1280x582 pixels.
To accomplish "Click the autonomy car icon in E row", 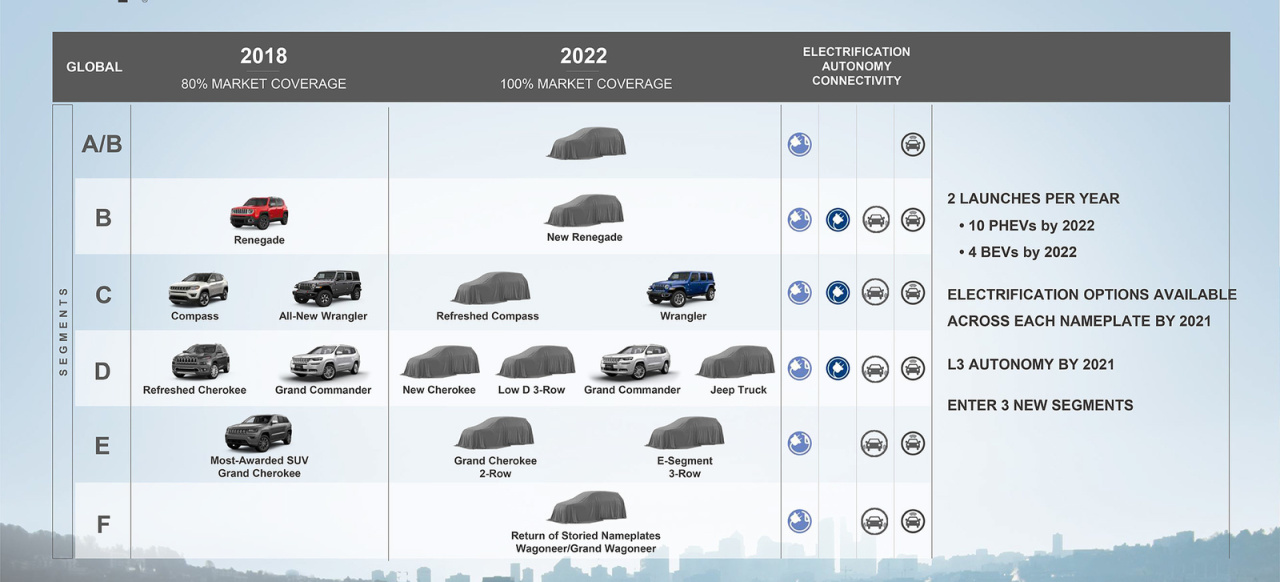I will 875,444.
